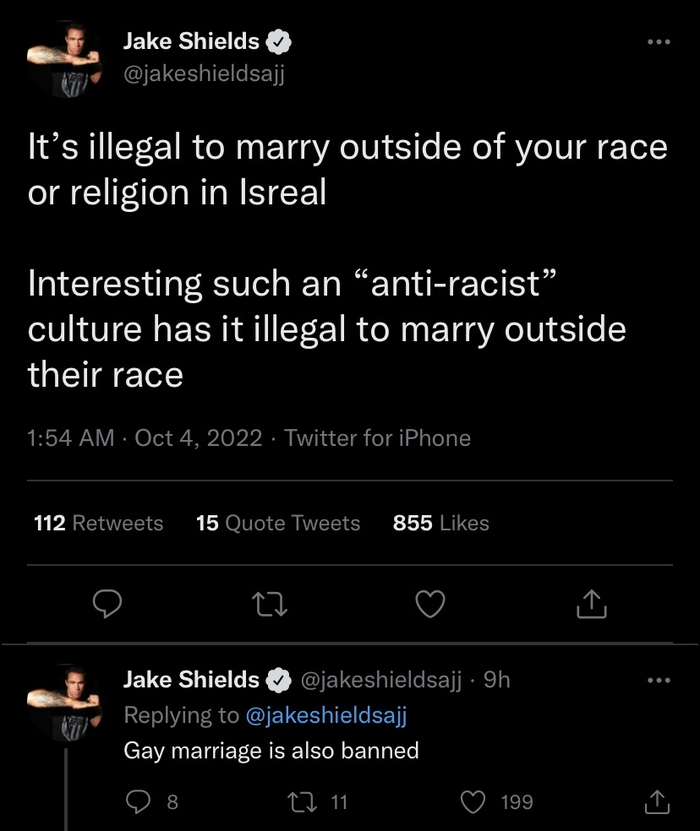
Task: Share the main tweet
Action: coord(592,603)
